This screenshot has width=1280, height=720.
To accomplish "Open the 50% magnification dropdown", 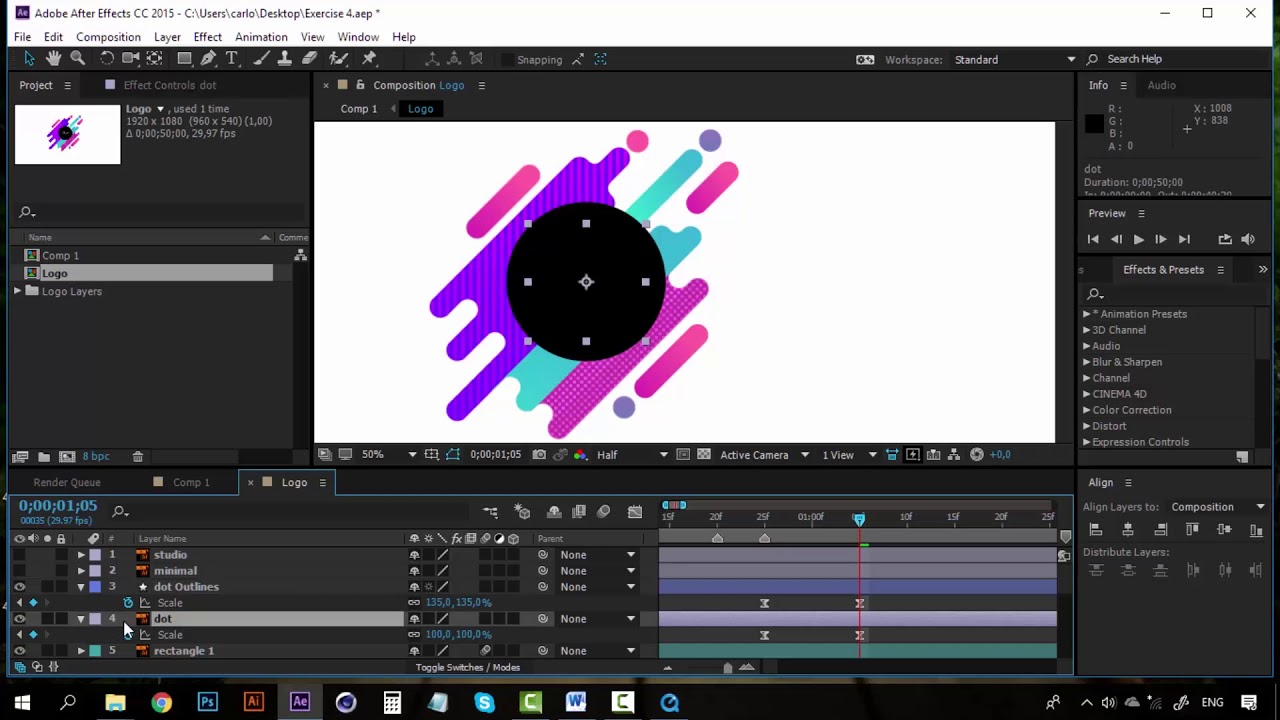I will [389, 455].
